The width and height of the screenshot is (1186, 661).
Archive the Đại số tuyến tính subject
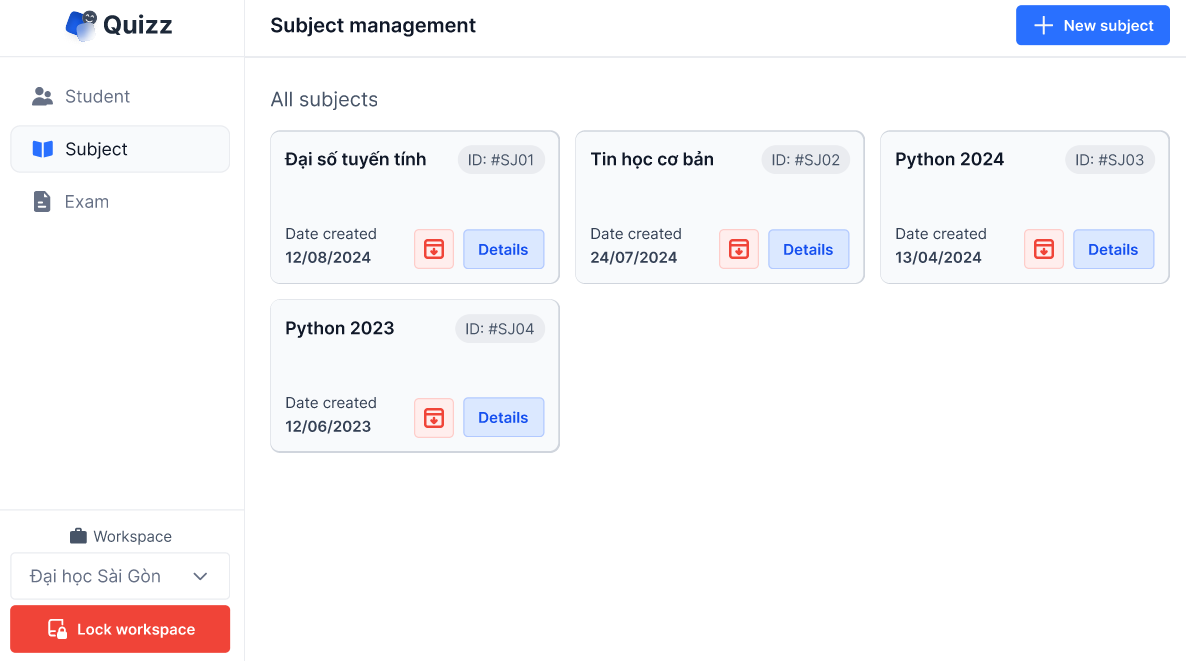point(434,249)
